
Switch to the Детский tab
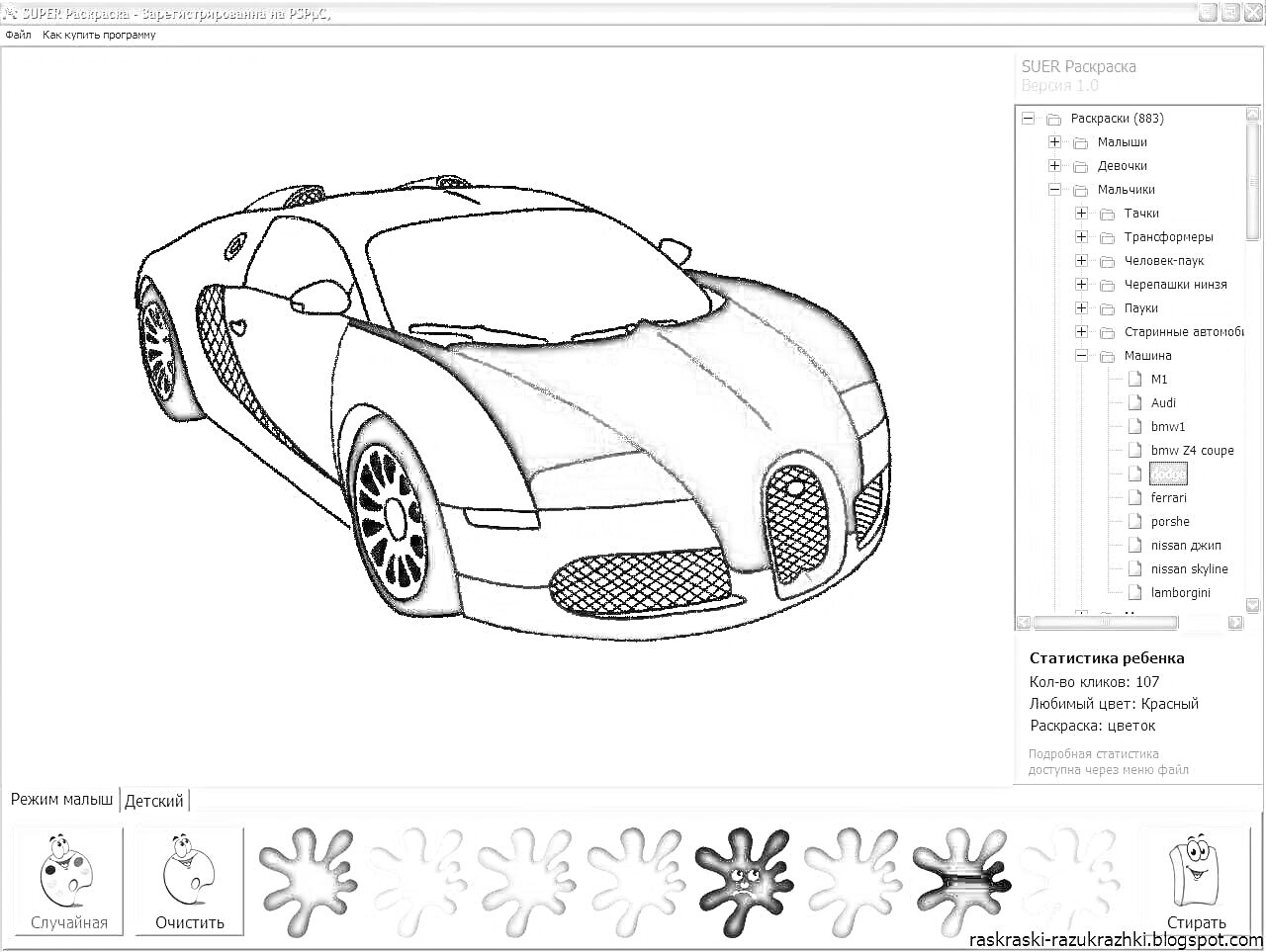coord(153,801)
